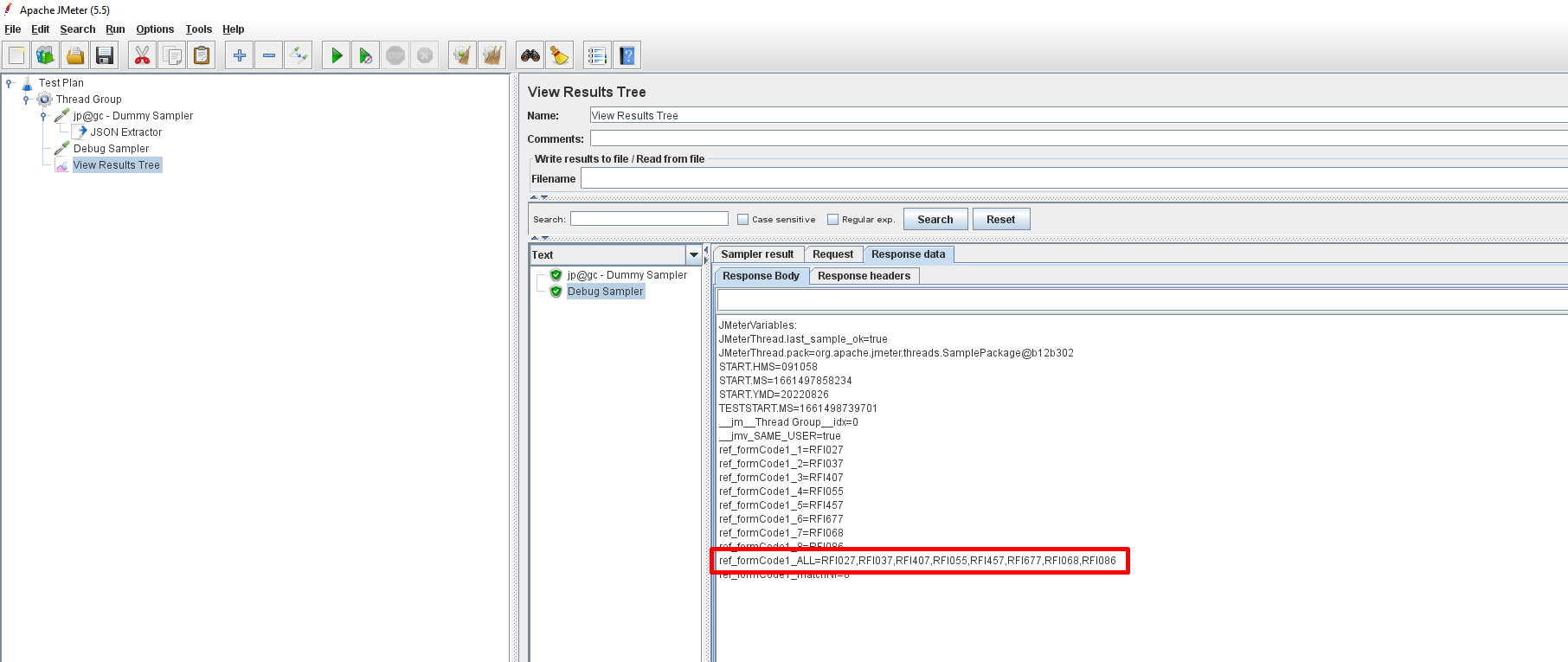Open the Tools menu

[x=198, y=29]
